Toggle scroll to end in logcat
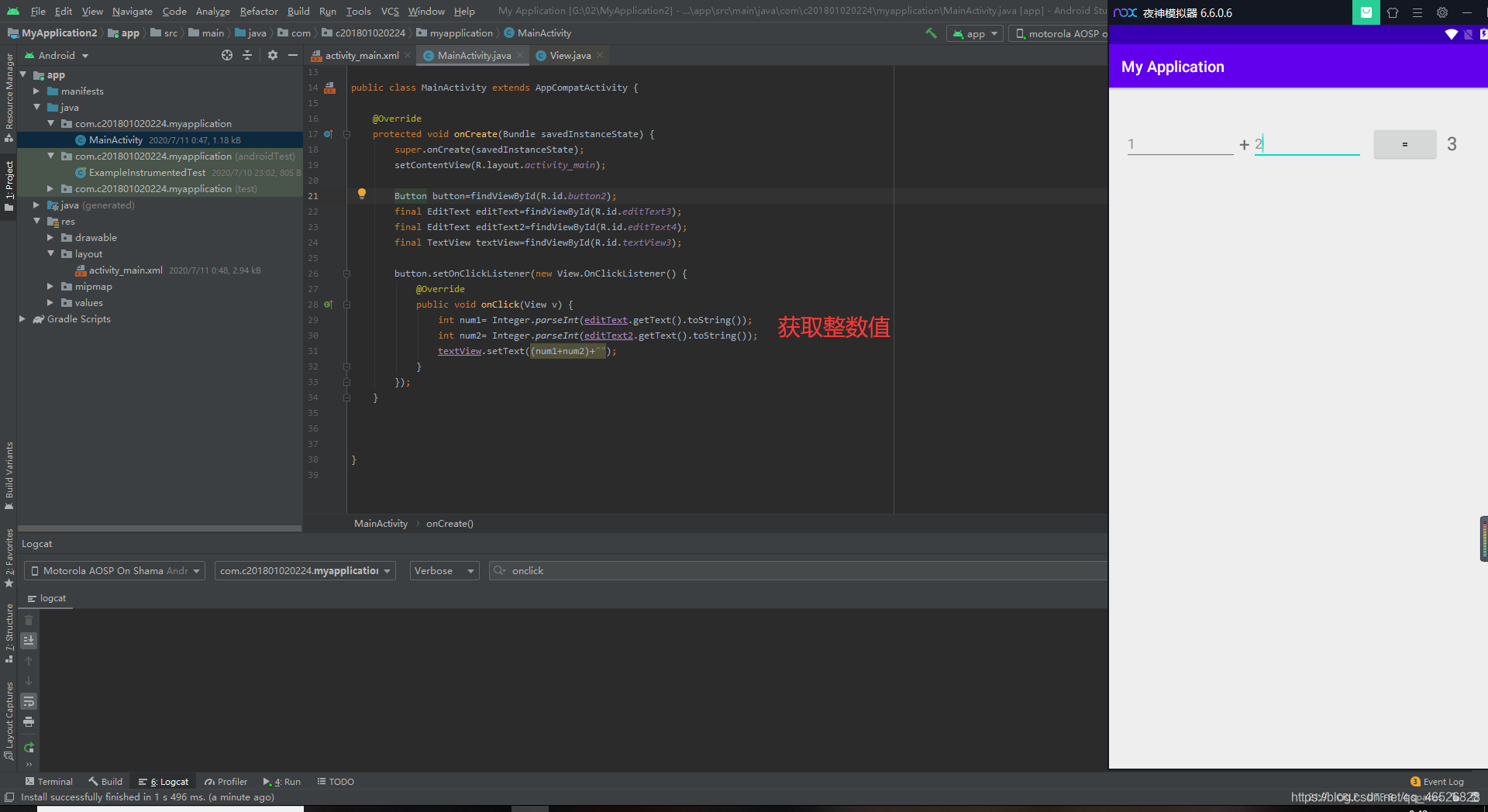The image size is (1488, 812). coord(29,640)
